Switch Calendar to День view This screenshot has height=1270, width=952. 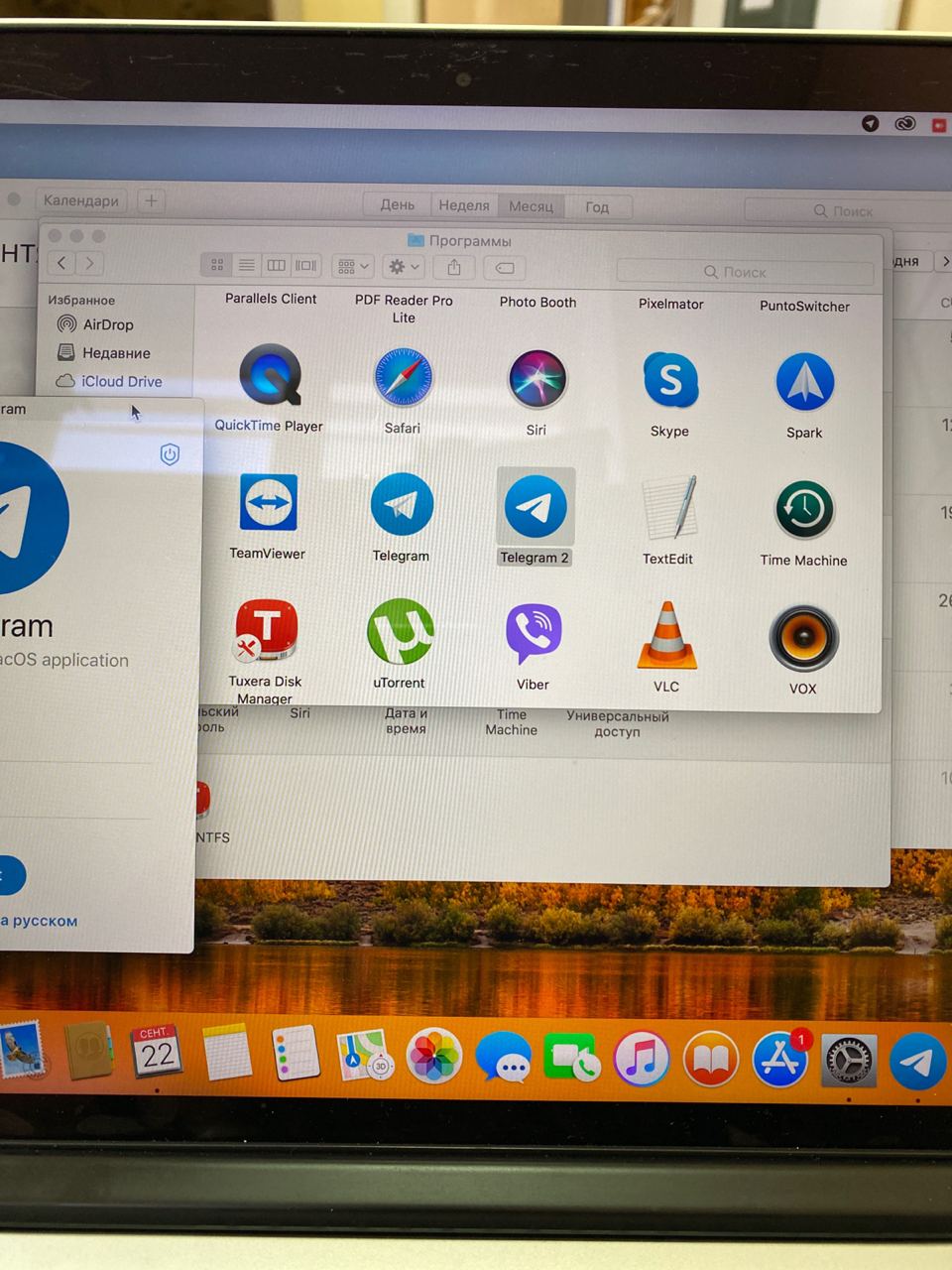point(398,204)
